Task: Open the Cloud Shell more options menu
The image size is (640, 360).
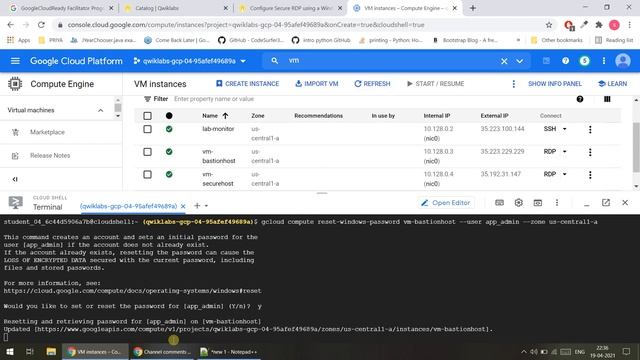Action: point(557,203)
